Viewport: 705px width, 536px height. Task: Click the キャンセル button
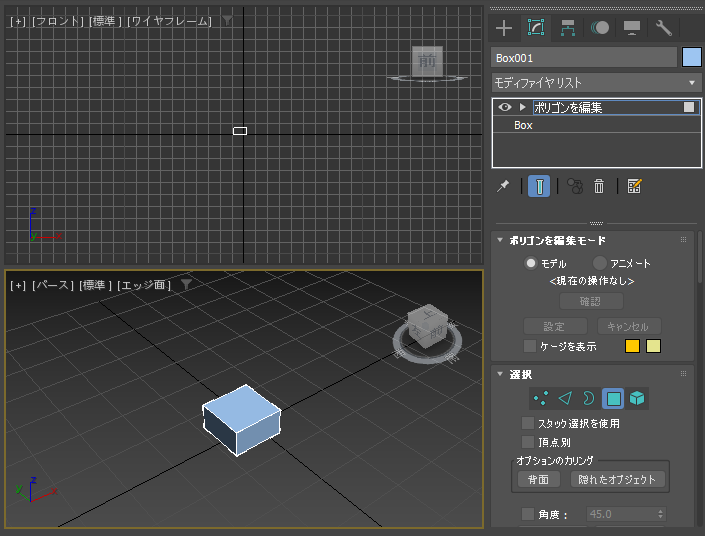pos(629,326)
